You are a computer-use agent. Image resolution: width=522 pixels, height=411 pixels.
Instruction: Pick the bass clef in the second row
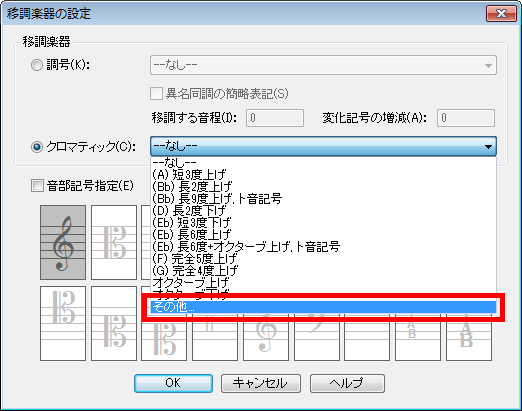click(x=317, y=337)
